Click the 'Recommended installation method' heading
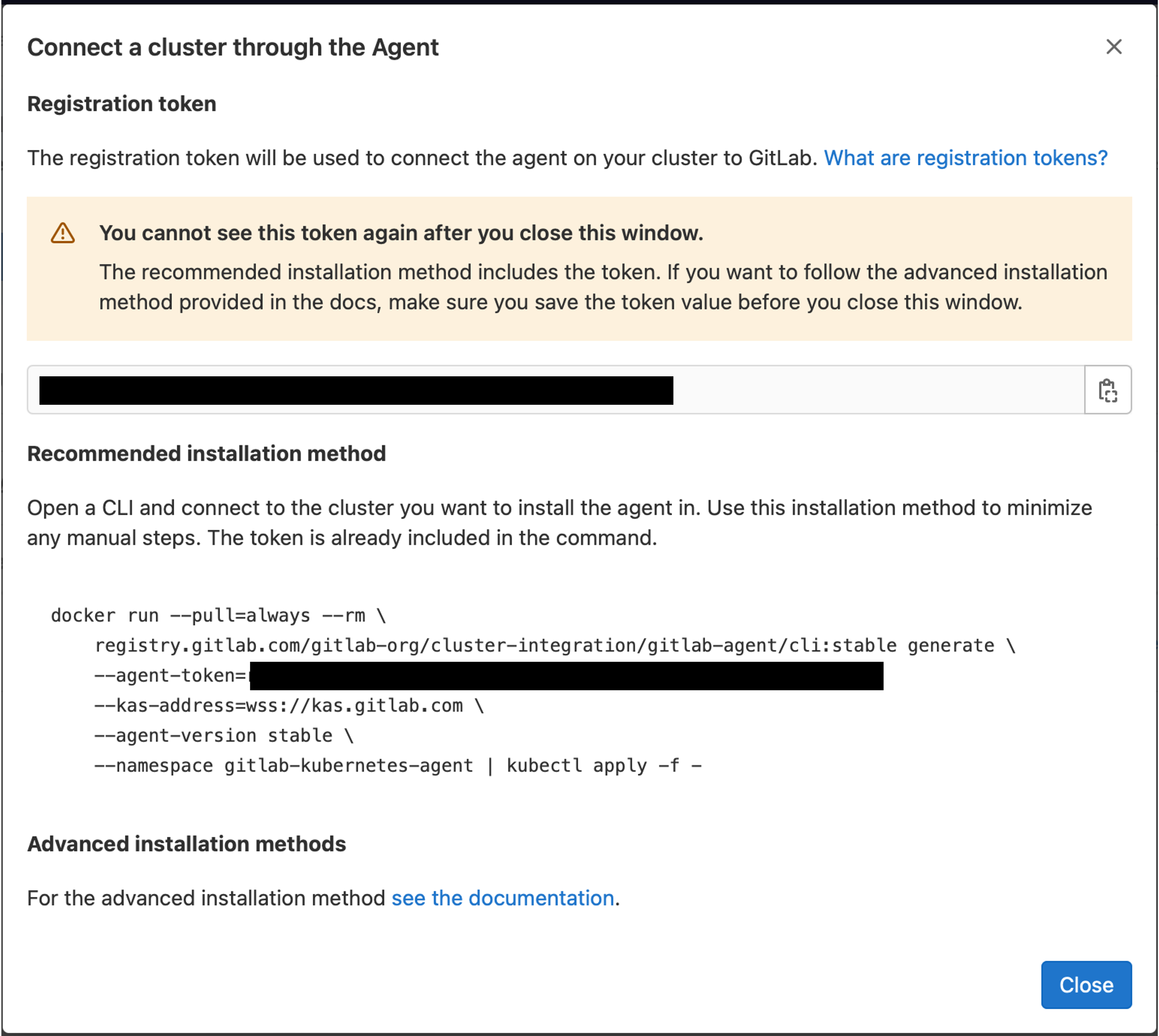The image size is (1159, 1036). [x=207, y=454]
